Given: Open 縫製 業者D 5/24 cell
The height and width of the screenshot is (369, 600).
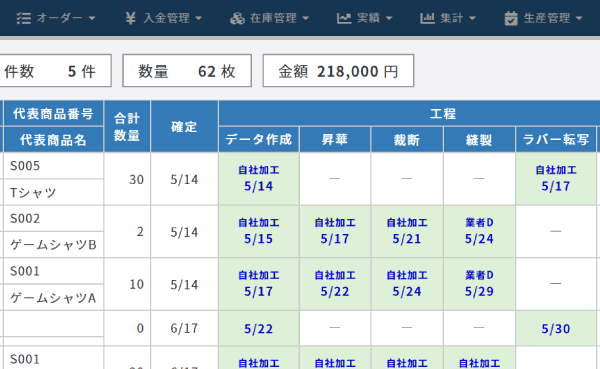Looking at the screenshot, I should pos(479,232).
